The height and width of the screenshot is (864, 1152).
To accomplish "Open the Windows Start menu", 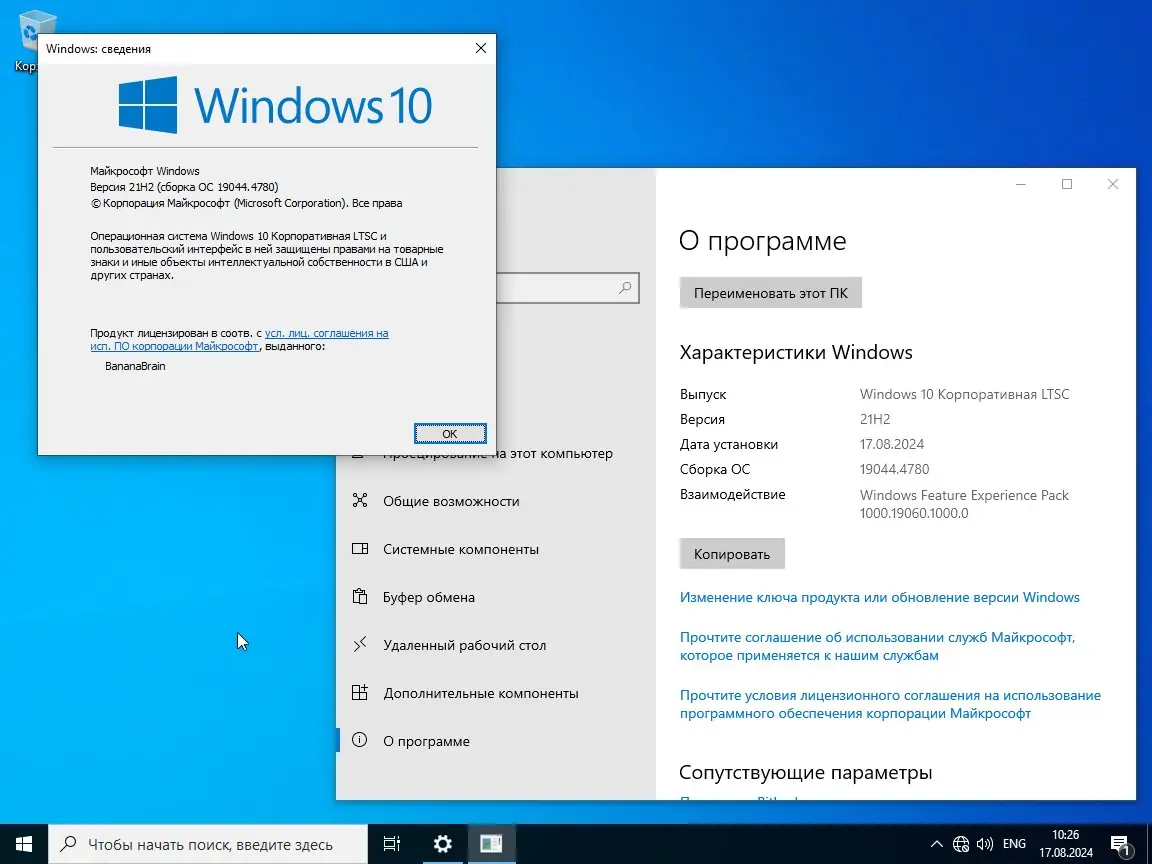I will click(24, 844).
